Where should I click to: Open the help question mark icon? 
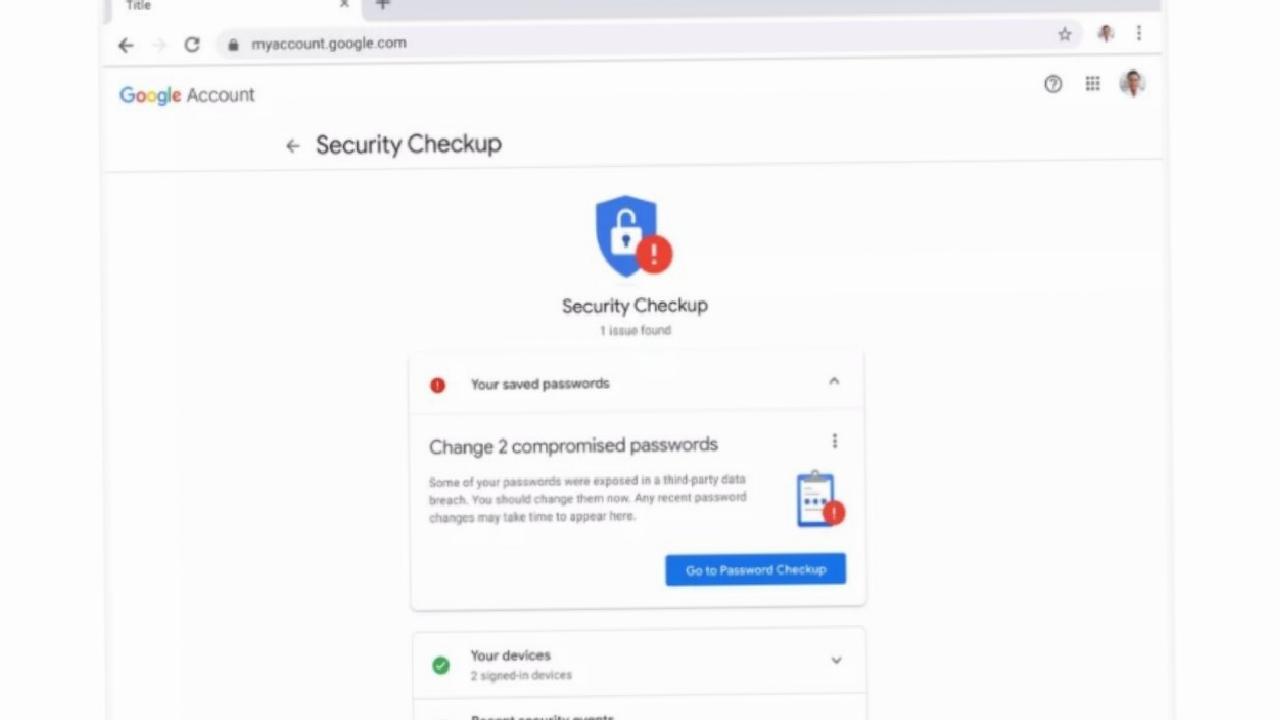point(1053,84)
